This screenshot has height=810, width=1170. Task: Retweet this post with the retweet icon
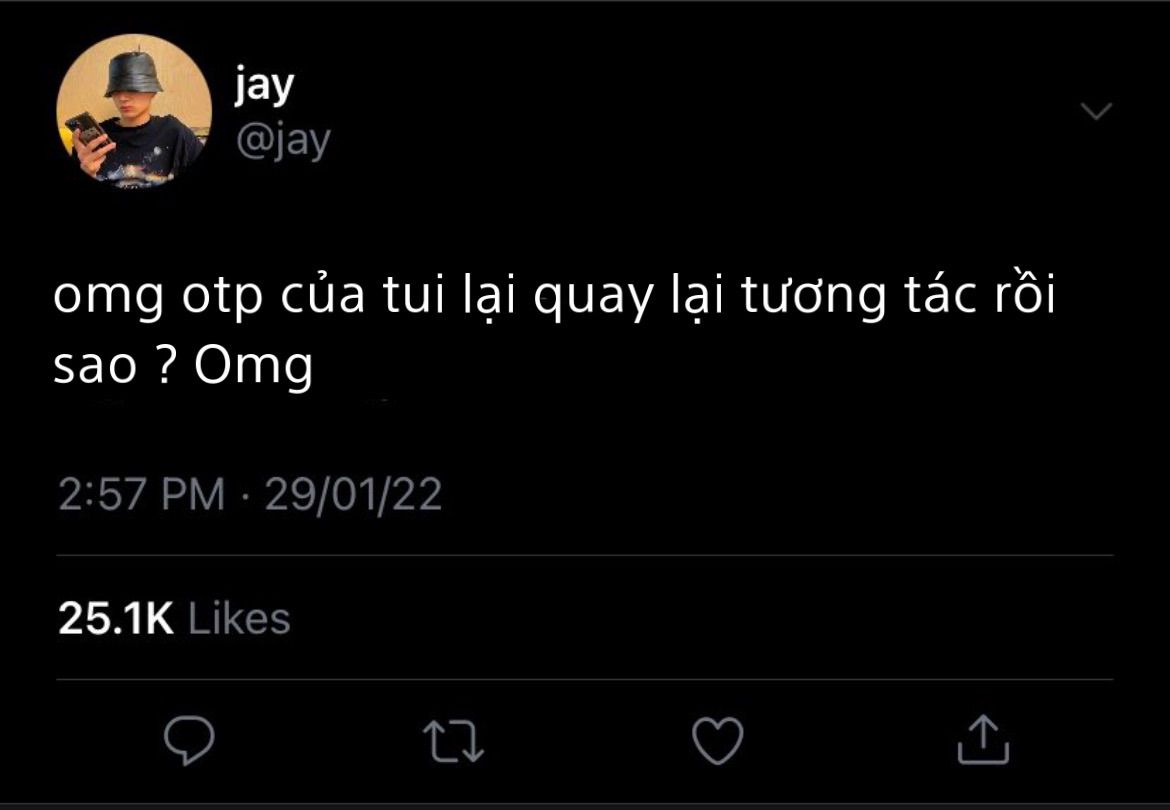click(x=453, y=741)
